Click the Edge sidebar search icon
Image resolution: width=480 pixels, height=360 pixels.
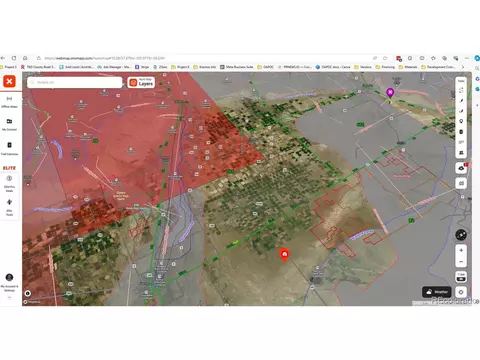[x=477, y=68]
